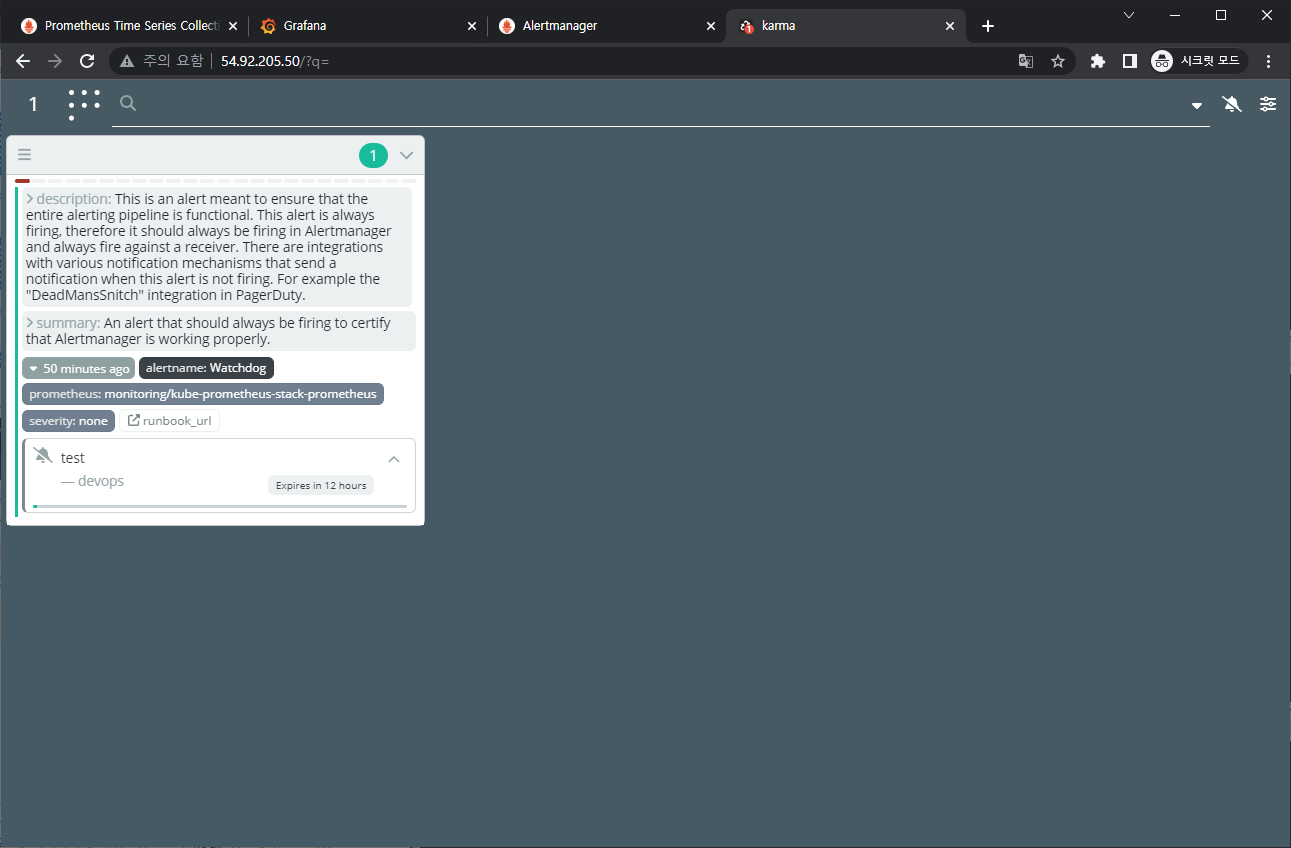1291x848 pixels.
Task: Collapse the alert group with chevron
Action: 406,155
